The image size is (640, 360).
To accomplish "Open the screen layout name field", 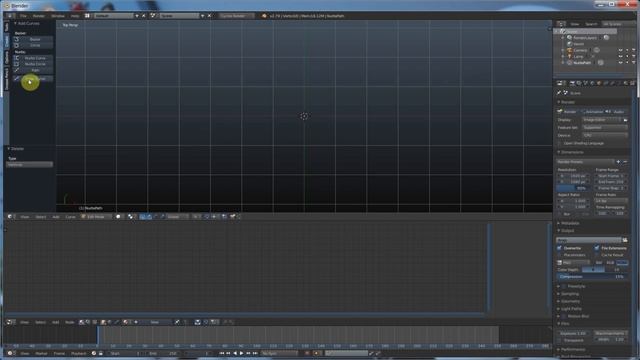I will (x=113, y=16).
